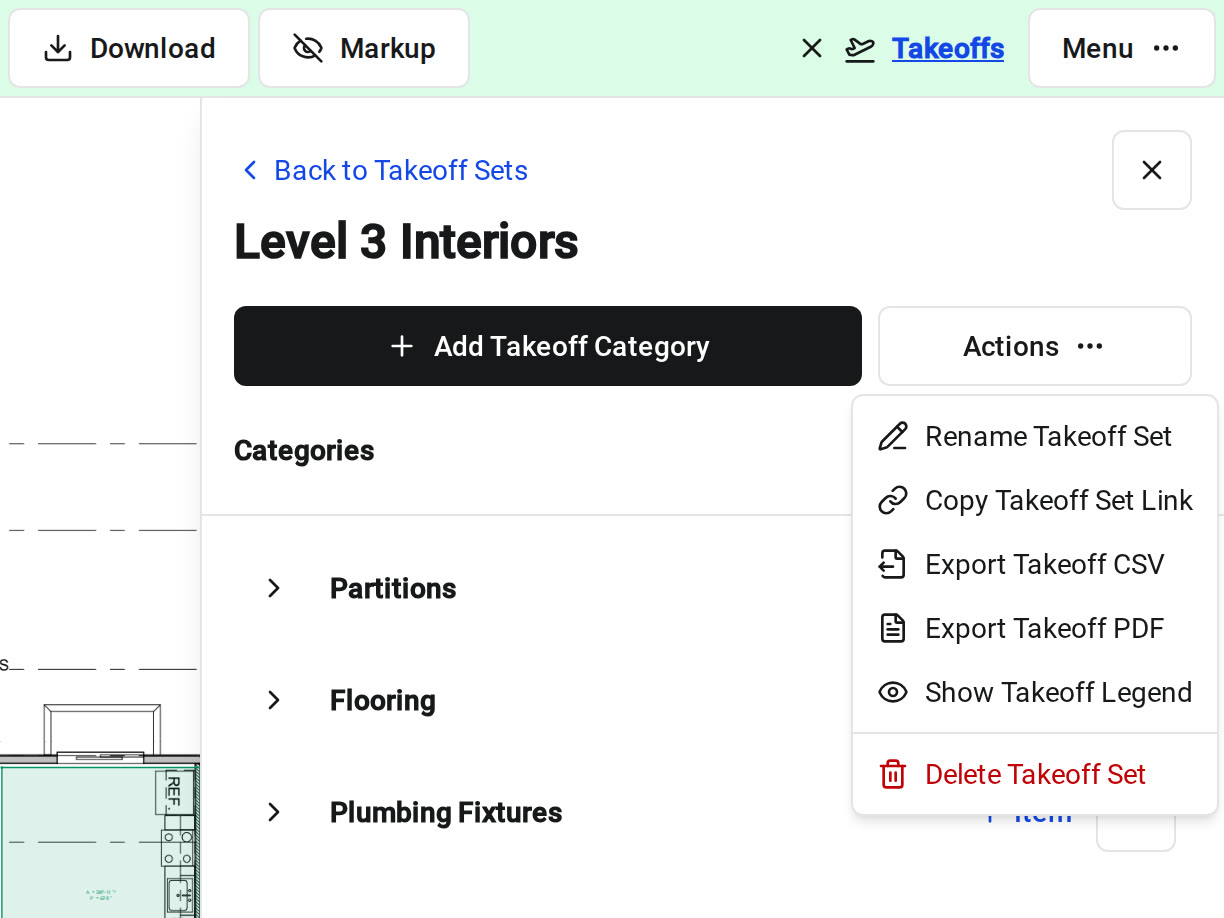
Task: Expand the Flooring category chevron
Action: (274, 700)
